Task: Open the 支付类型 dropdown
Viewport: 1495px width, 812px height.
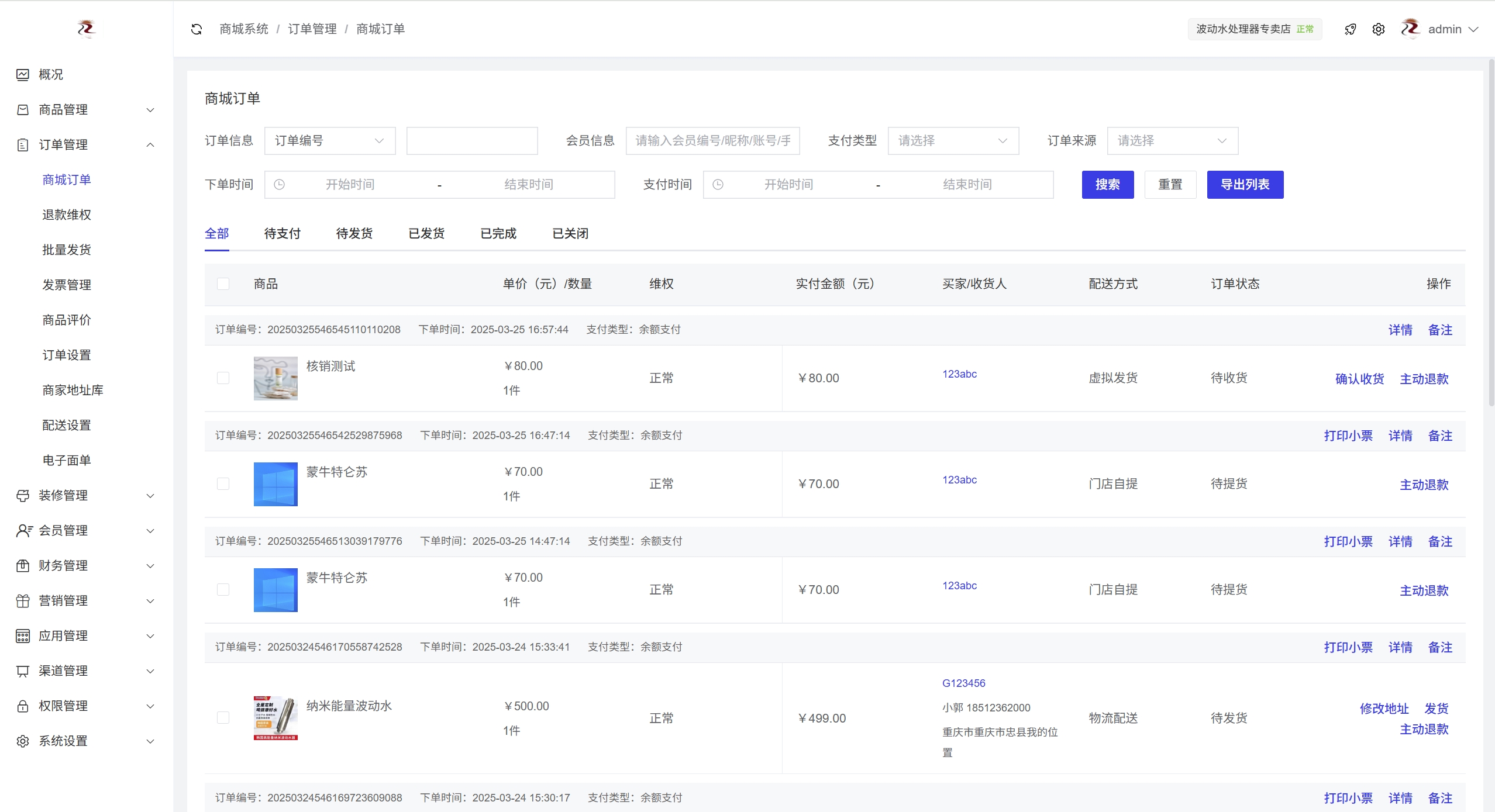Action: (x=953, y=141)
